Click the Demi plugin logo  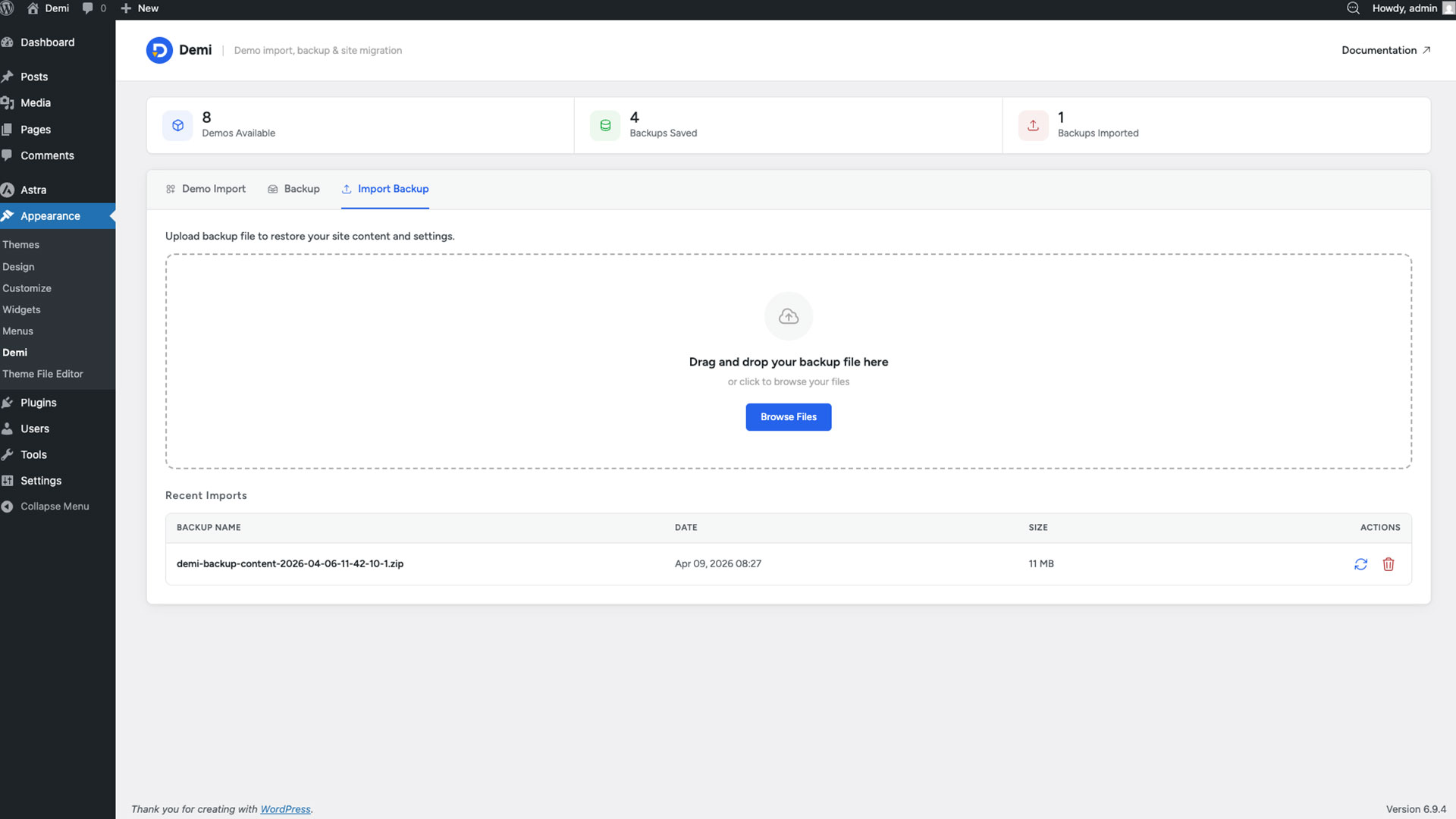[x=159, y=50]
